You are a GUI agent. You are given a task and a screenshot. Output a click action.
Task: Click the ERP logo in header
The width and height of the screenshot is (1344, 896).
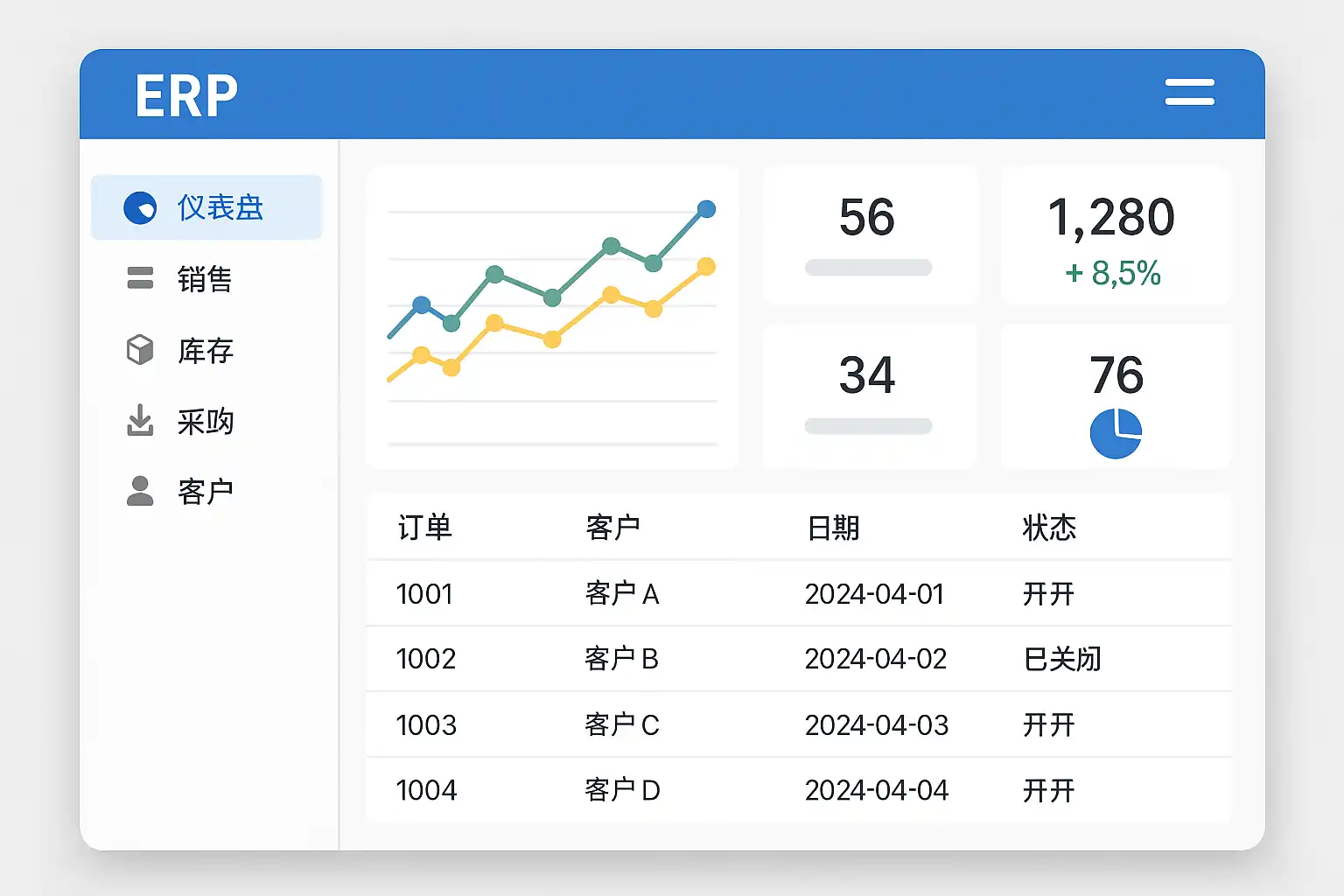coord(186,95)
